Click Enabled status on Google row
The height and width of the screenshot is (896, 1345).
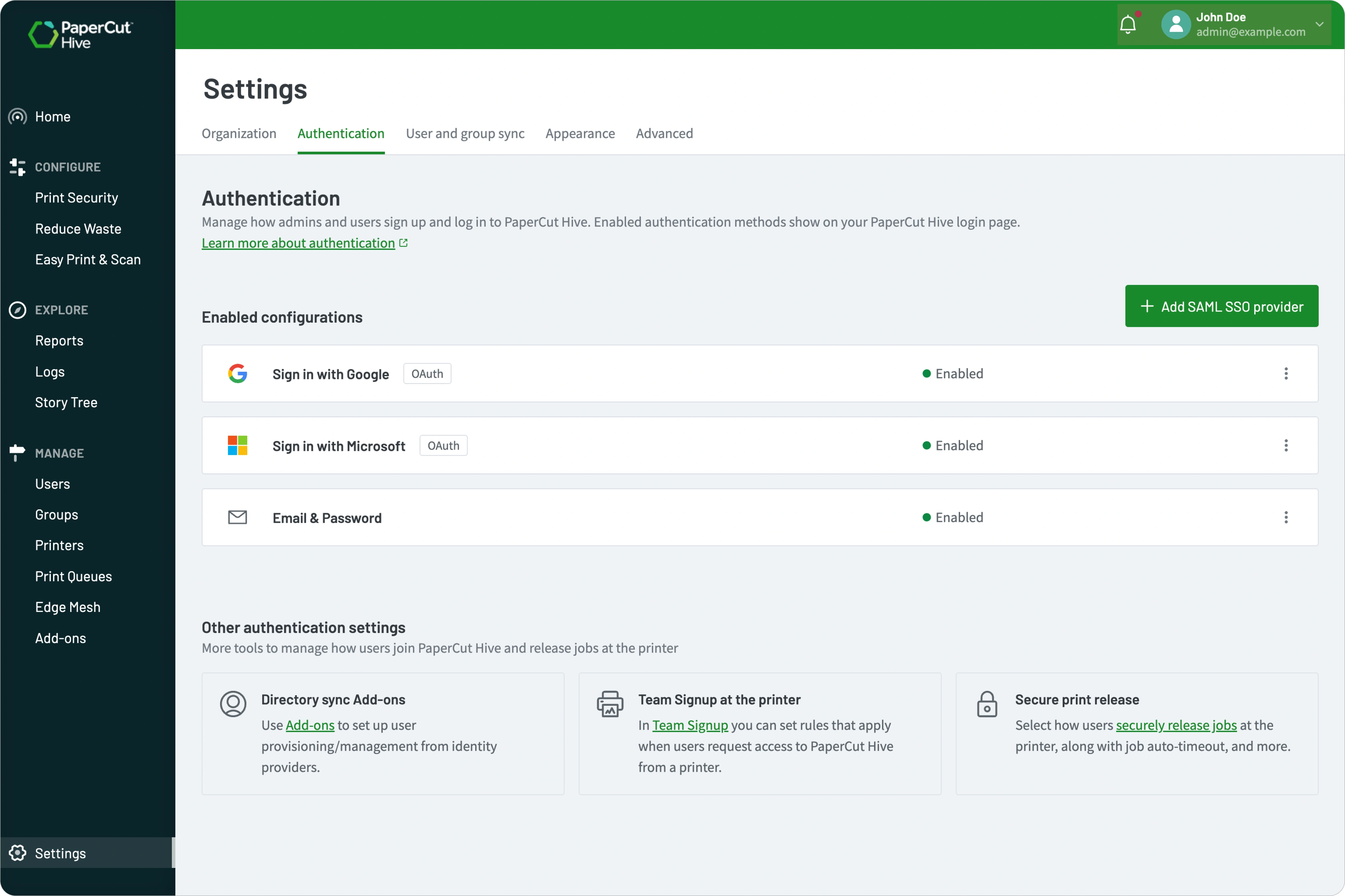(x=953, y=374)
